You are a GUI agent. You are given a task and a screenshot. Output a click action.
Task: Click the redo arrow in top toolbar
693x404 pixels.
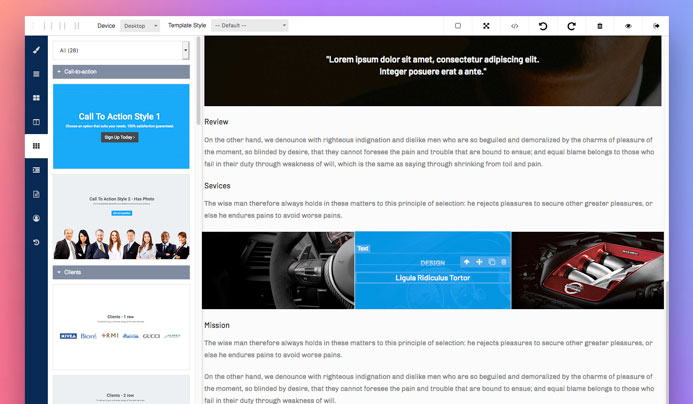pyautogui.click(x=571, y=26)
